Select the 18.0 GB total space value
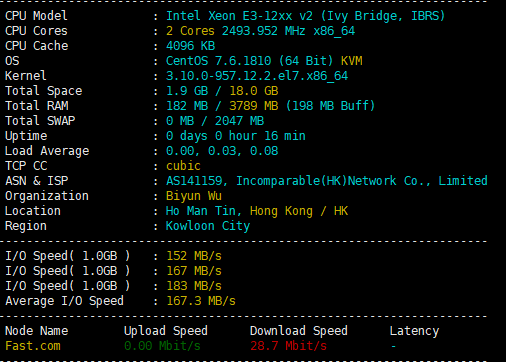The image size is (506, 362). click(254, 91)
